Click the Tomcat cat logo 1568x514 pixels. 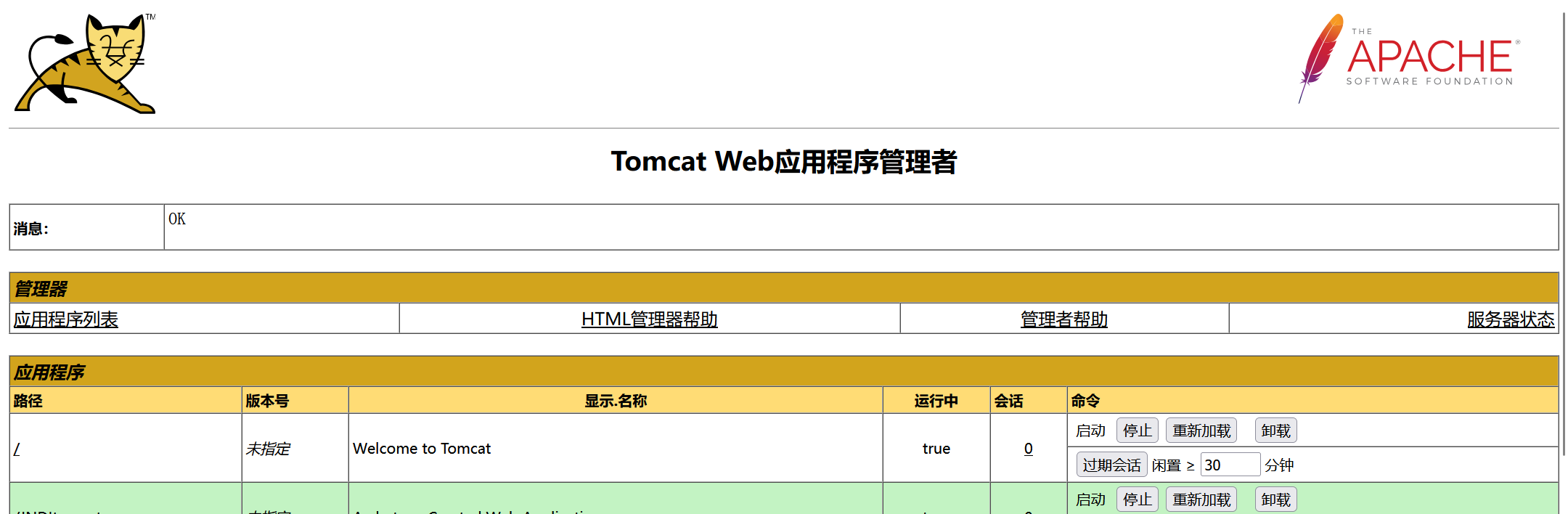click(x=85, y=63)
